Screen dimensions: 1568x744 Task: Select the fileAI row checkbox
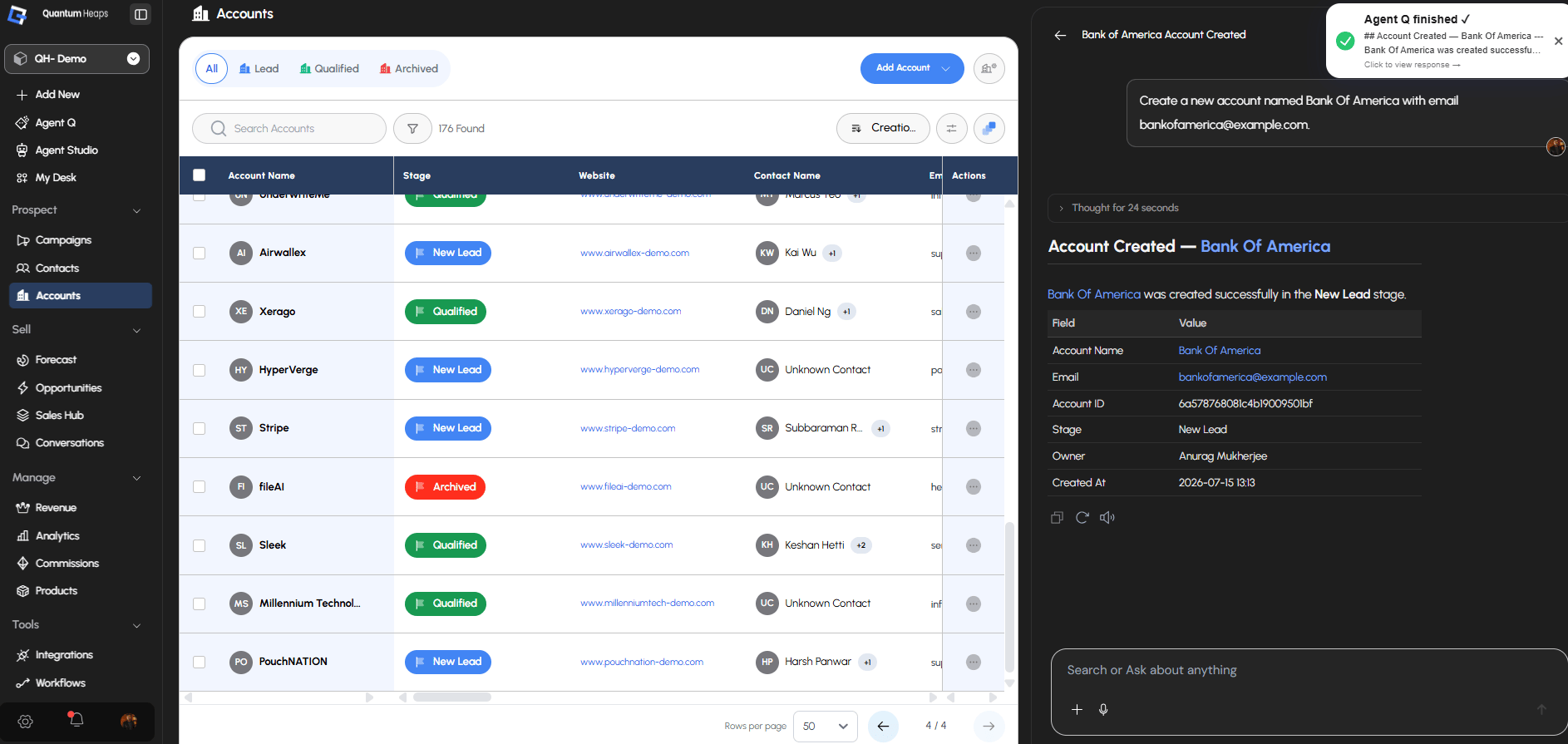point(199,486)
